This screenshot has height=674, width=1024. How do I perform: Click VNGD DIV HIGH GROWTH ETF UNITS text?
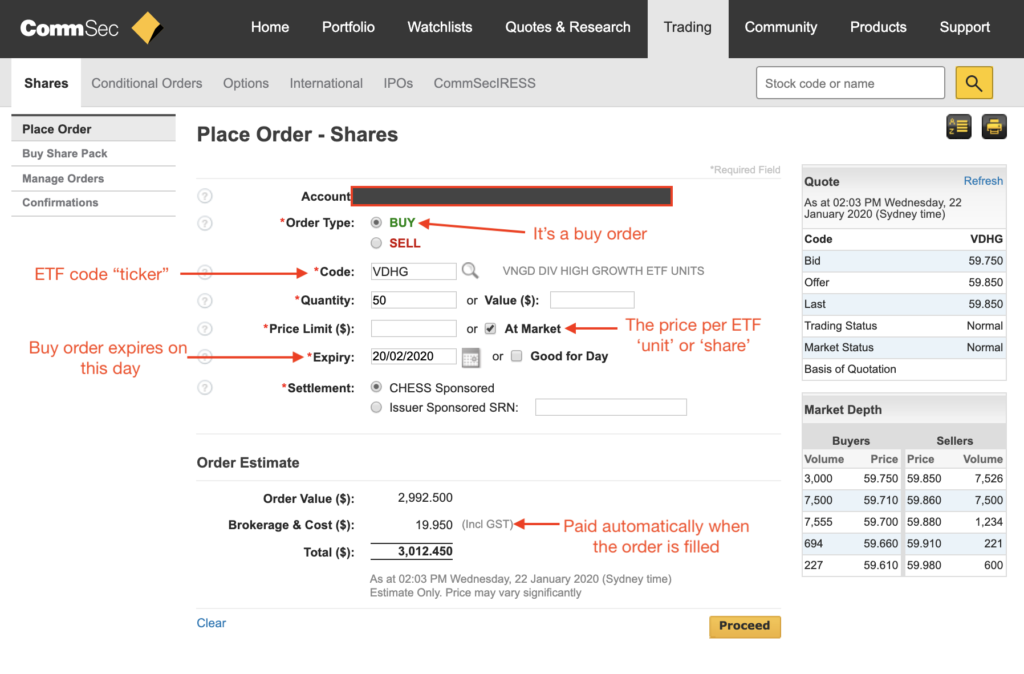tap(603, 271)
